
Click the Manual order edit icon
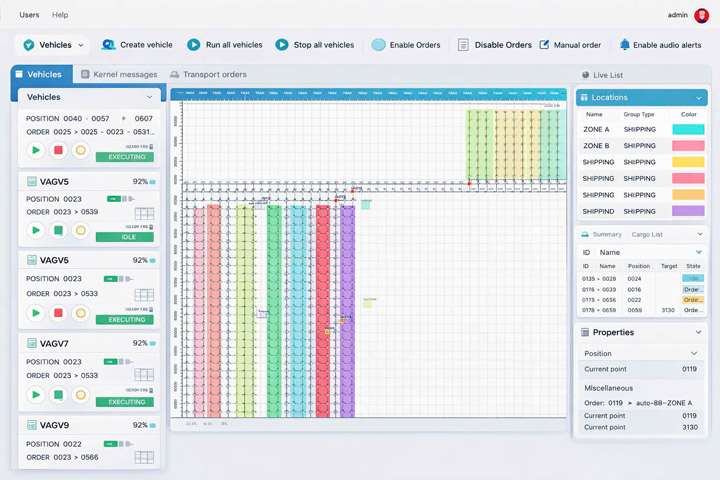(545, 45)
